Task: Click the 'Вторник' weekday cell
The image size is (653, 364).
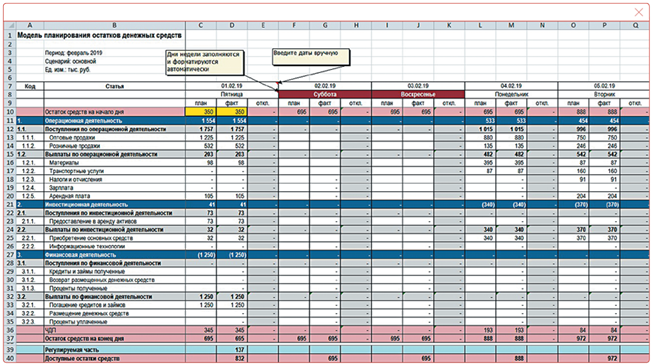Action: [604, 95]
